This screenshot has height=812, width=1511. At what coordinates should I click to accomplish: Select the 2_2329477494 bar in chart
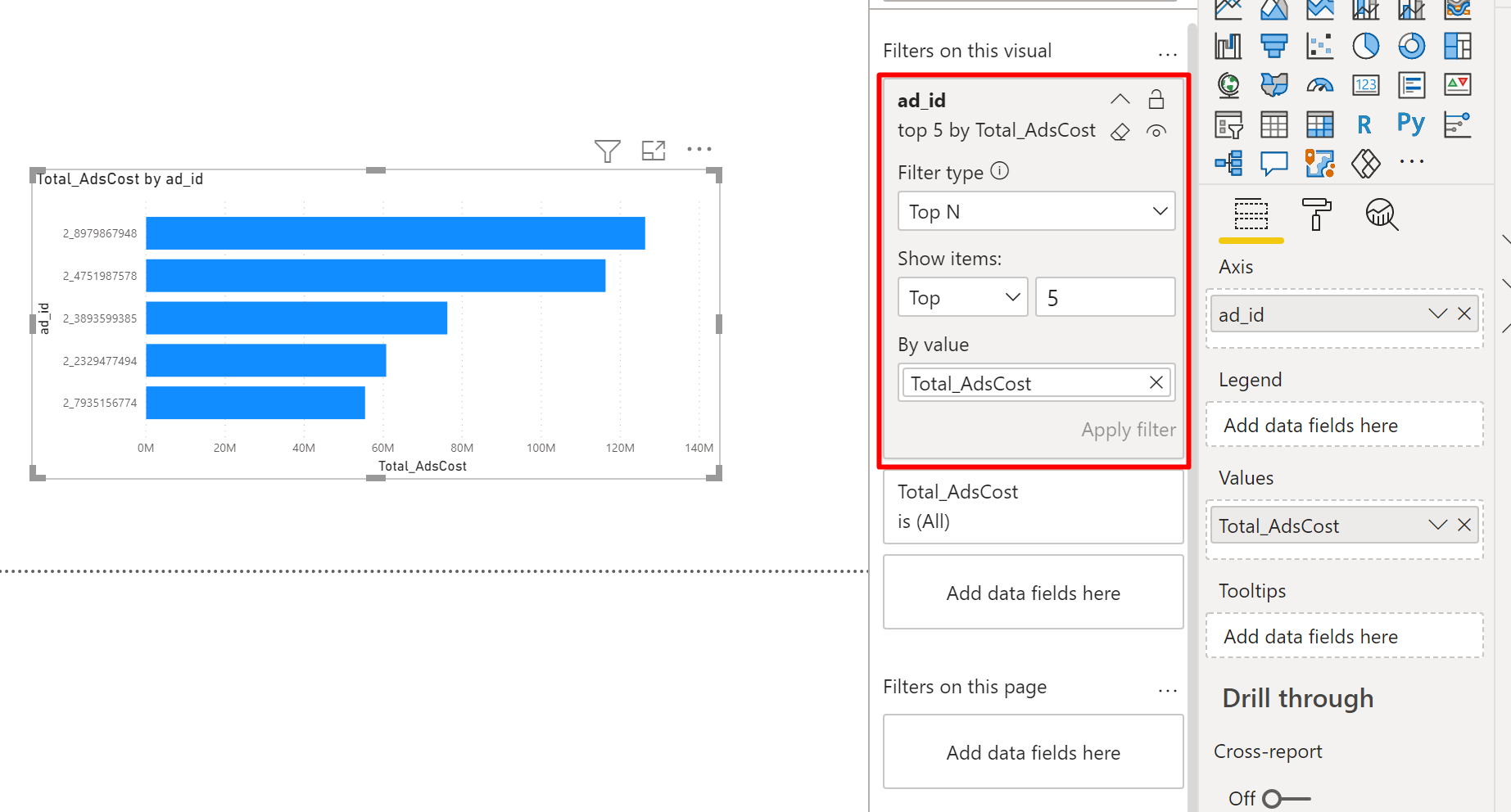(x=266, y=361)
